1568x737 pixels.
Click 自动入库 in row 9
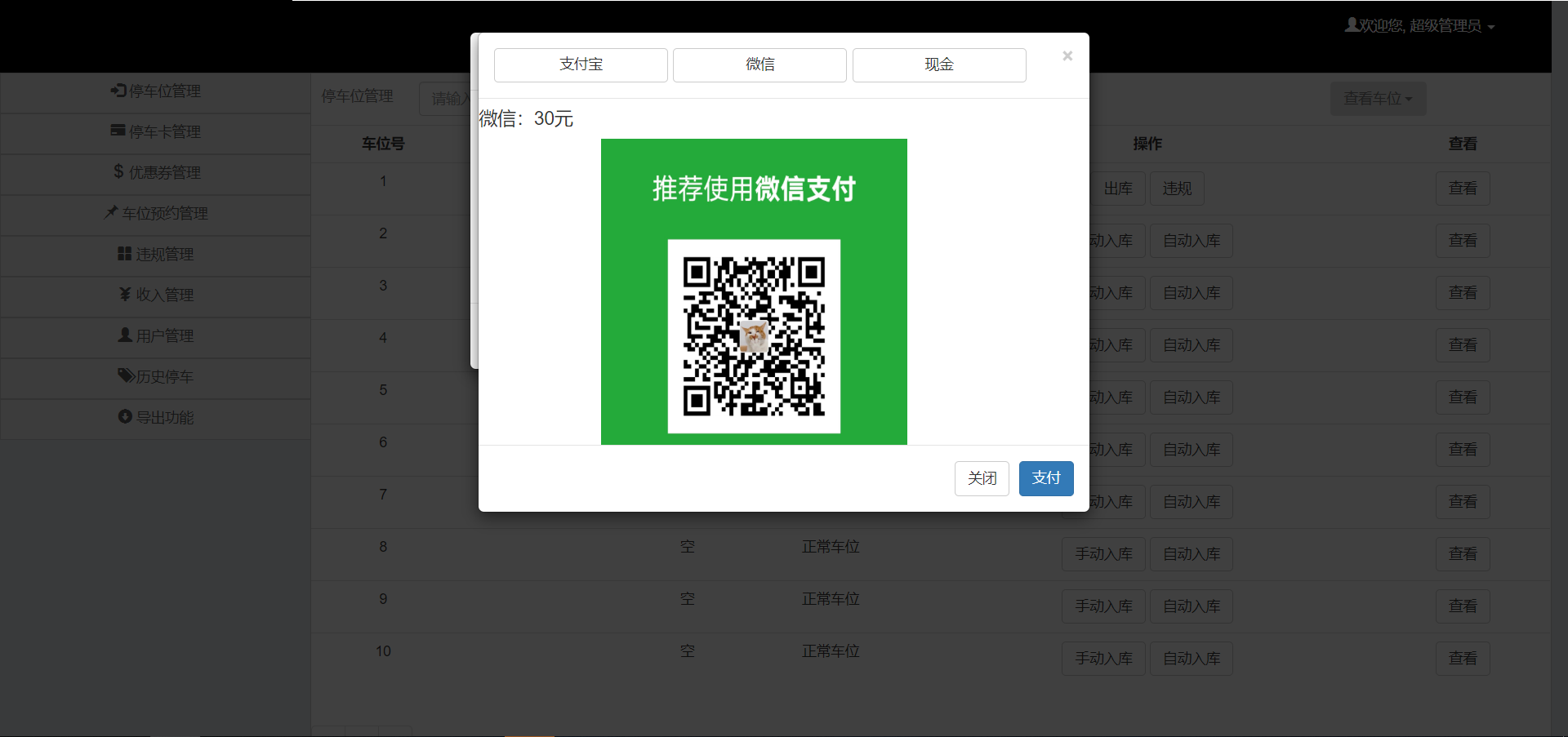(x=1192, y=606)
